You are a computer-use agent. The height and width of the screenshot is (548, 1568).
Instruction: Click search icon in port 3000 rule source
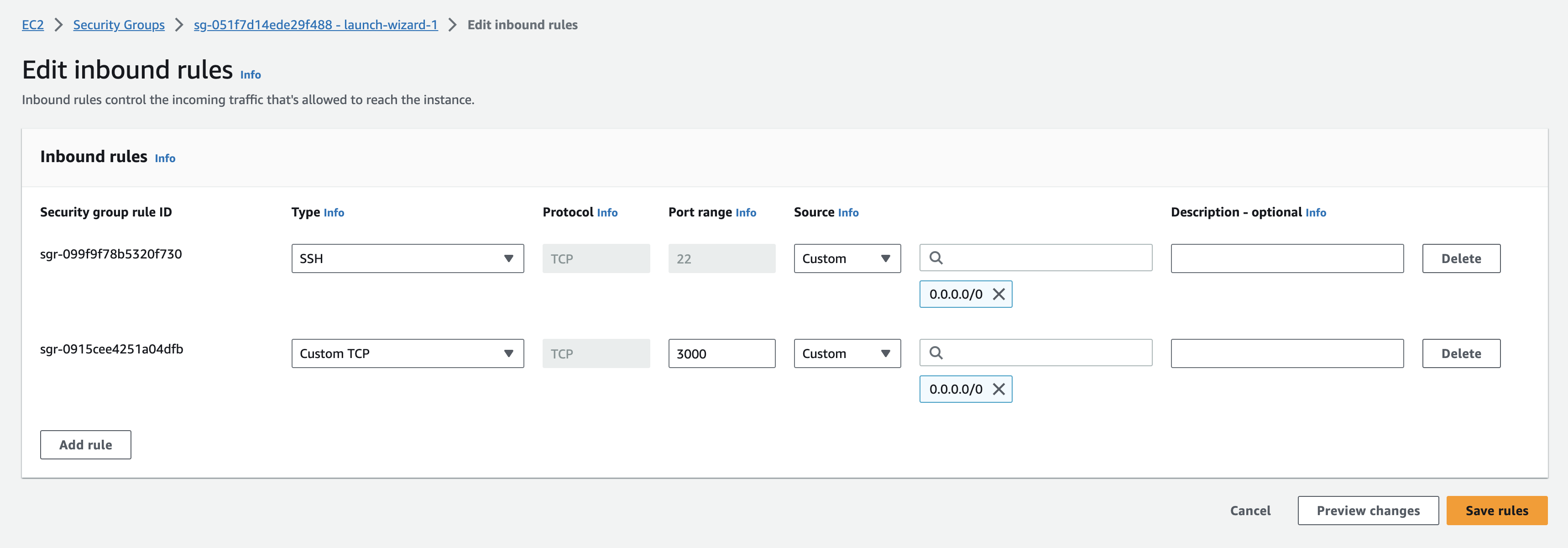(x=936, y=353)
